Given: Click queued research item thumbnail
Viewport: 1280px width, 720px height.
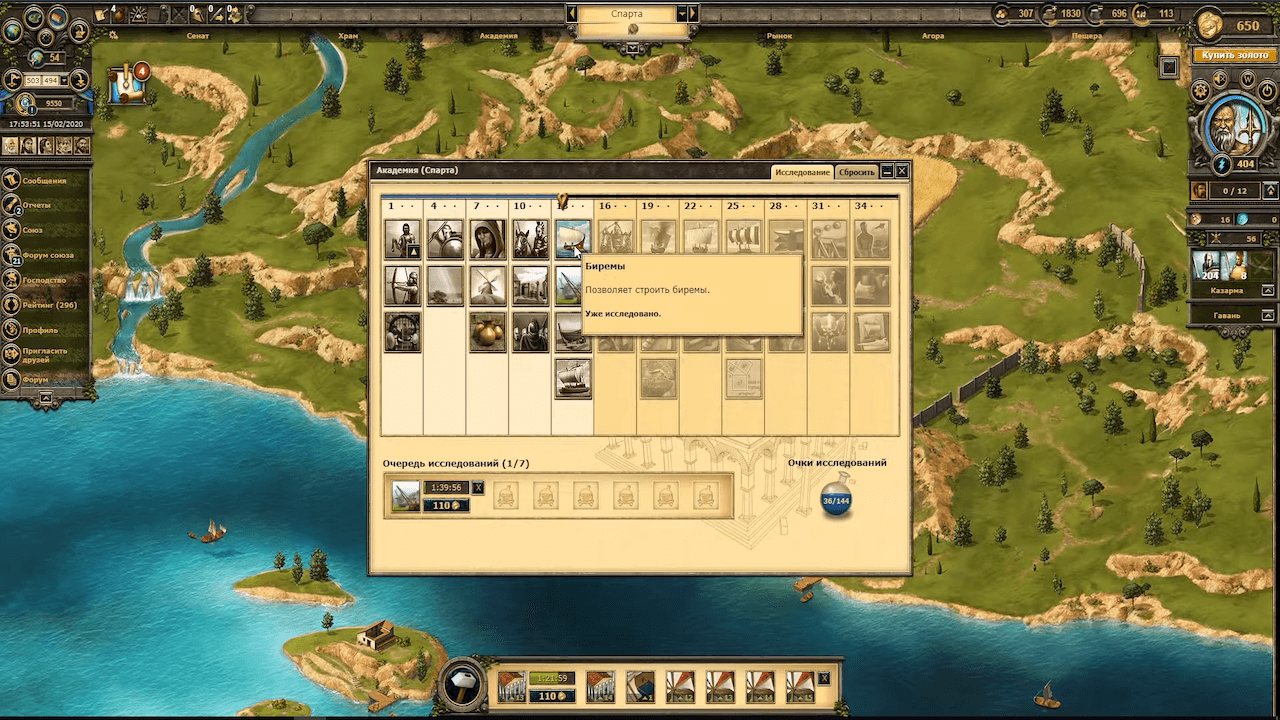Looking at the screenshot, I should [x=405, y=496].
